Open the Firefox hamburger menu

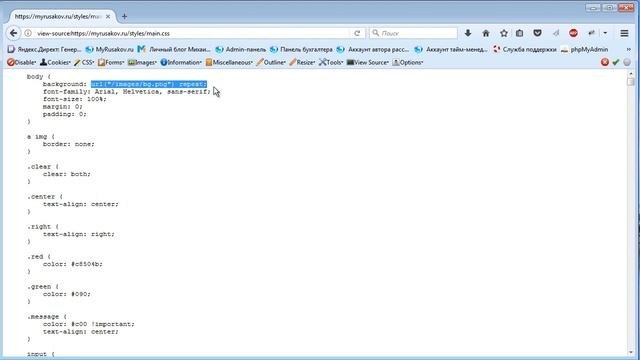624,33
